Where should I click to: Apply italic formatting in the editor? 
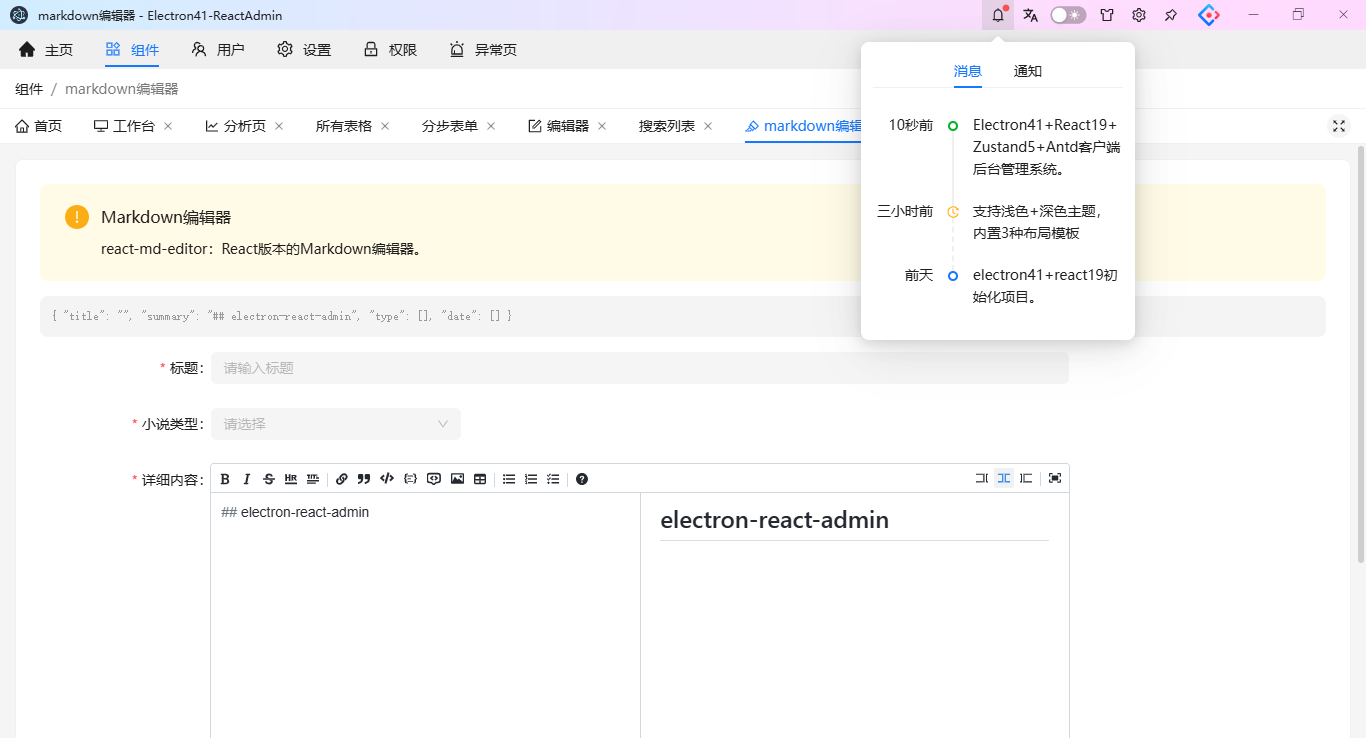247,479
